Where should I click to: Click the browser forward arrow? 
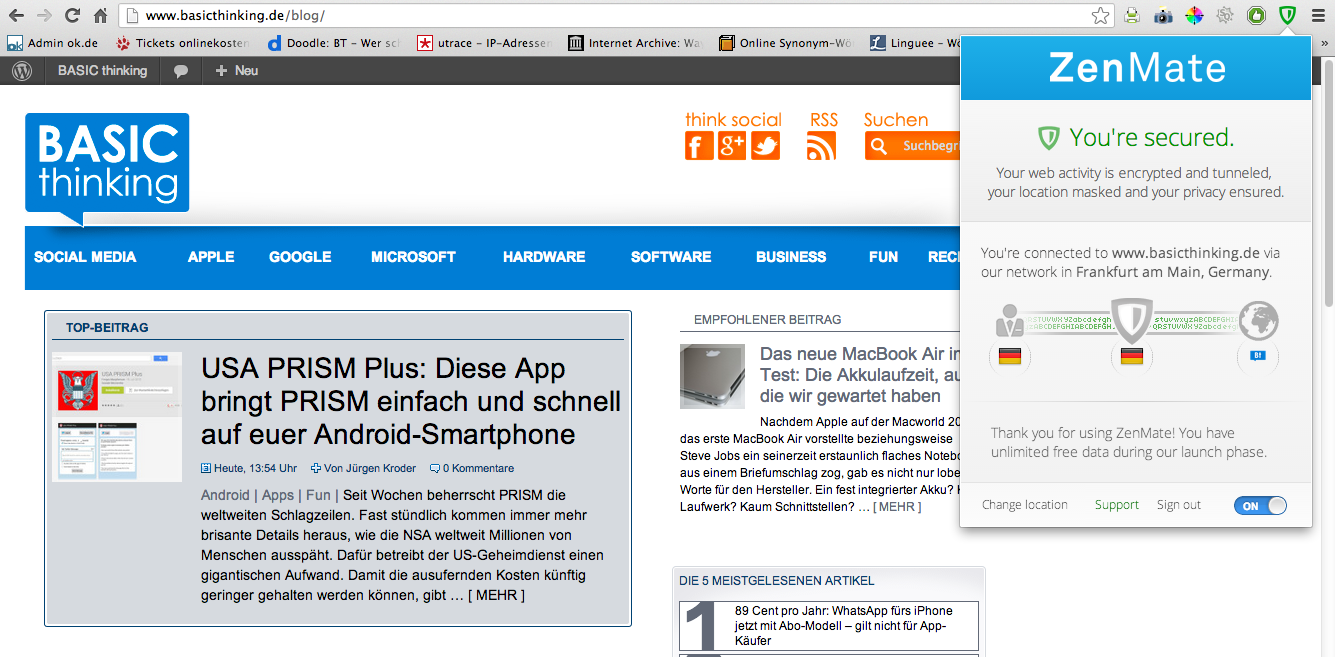[x=45, y=15]
